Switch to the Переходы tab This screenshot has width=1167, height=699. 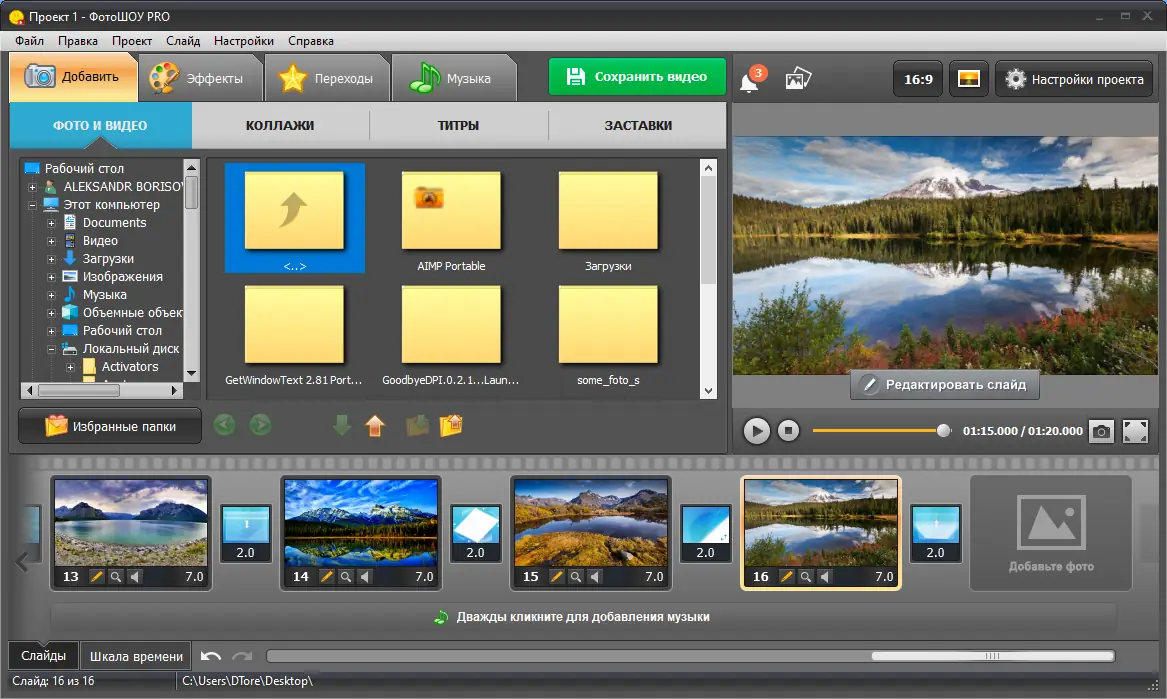click(327, 78)
